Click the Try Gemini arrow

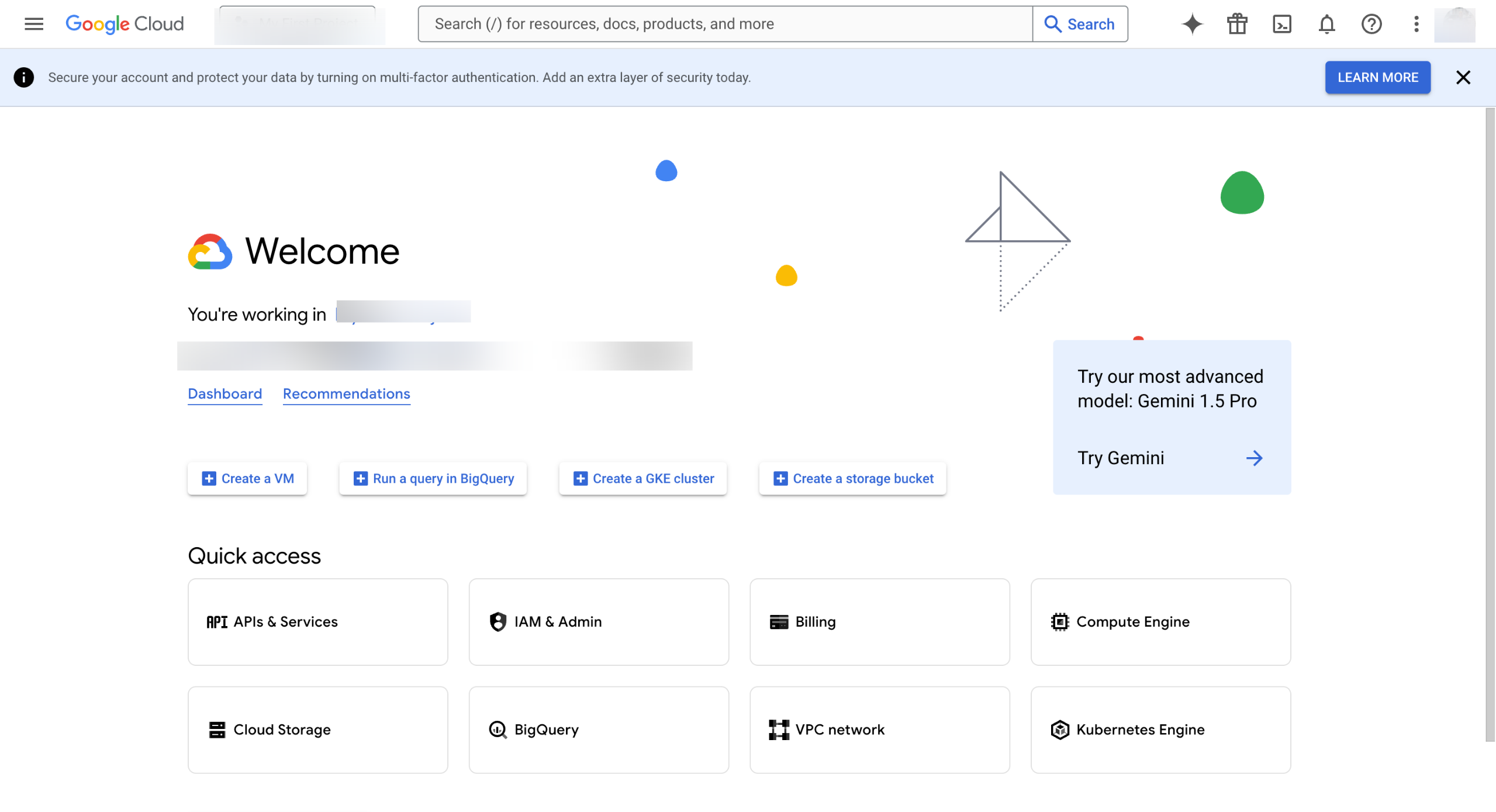tap(1254, 458)
